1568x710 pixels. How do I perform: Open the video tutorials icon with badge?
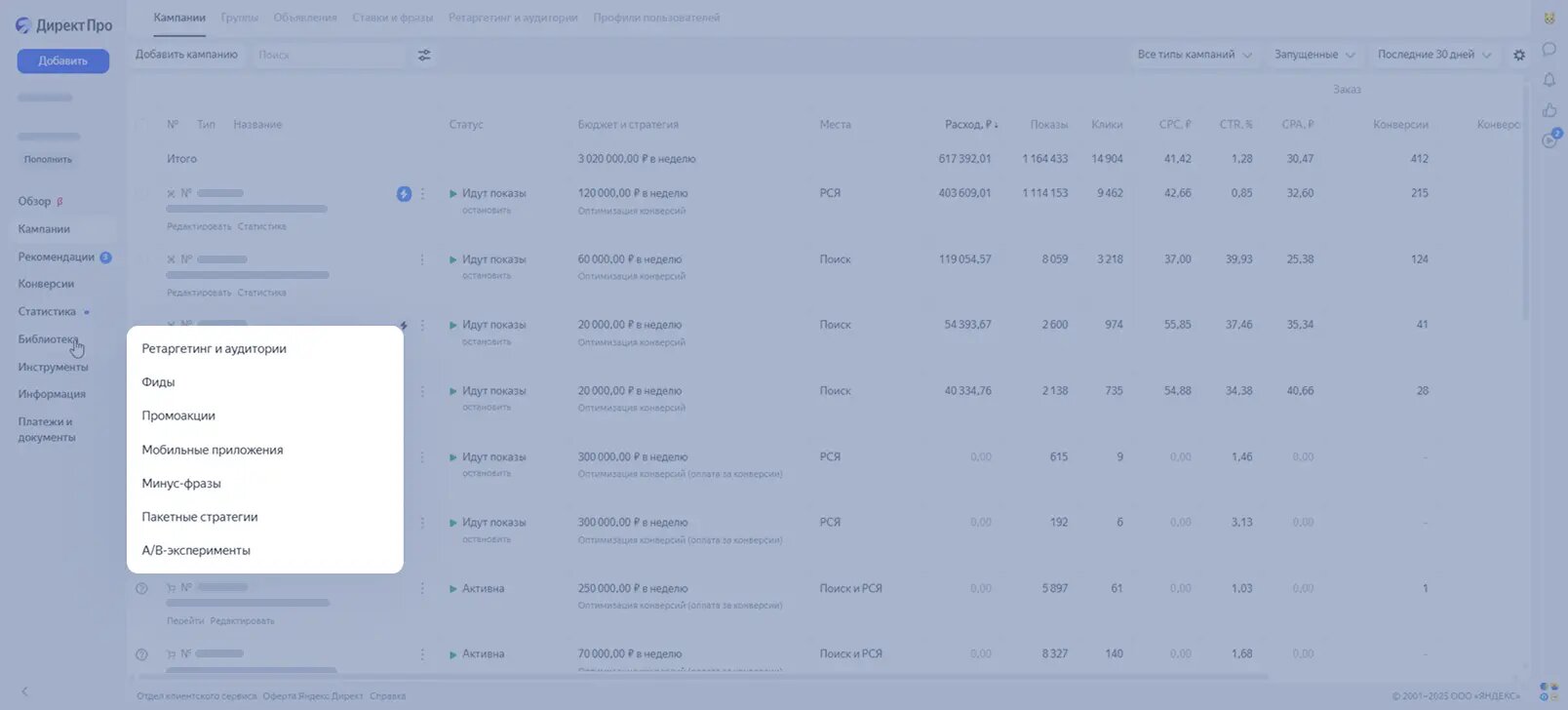tap(1550, 139)
